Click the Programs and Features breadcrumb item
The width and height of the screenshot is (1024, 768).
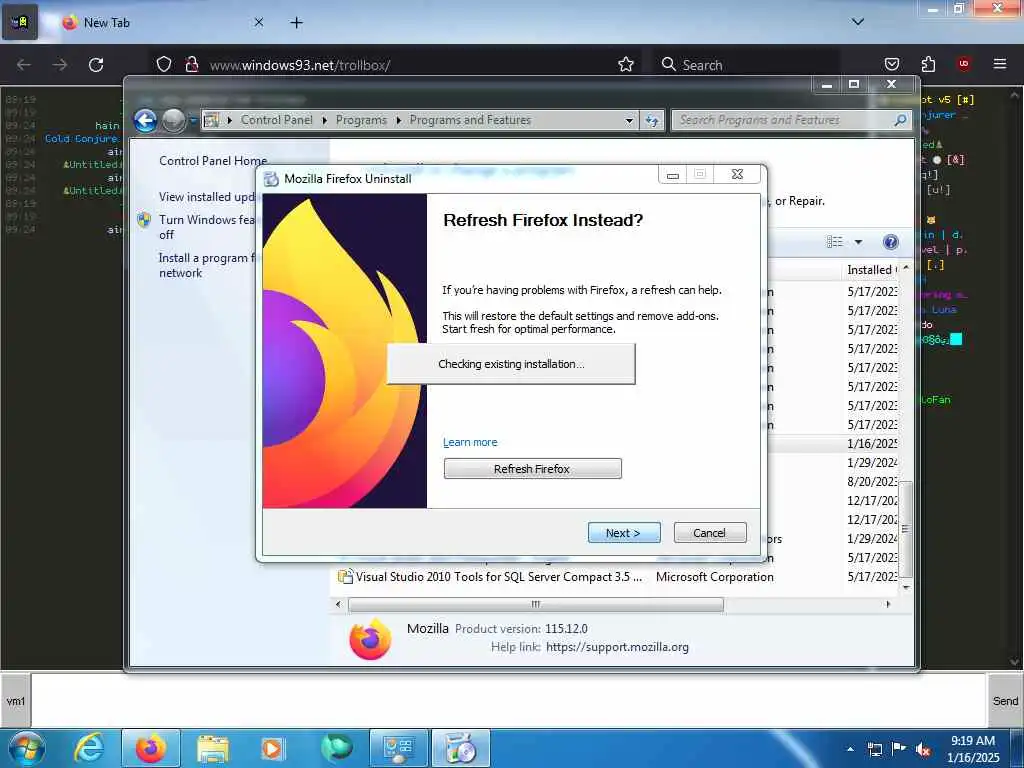(x=470, y=120)
